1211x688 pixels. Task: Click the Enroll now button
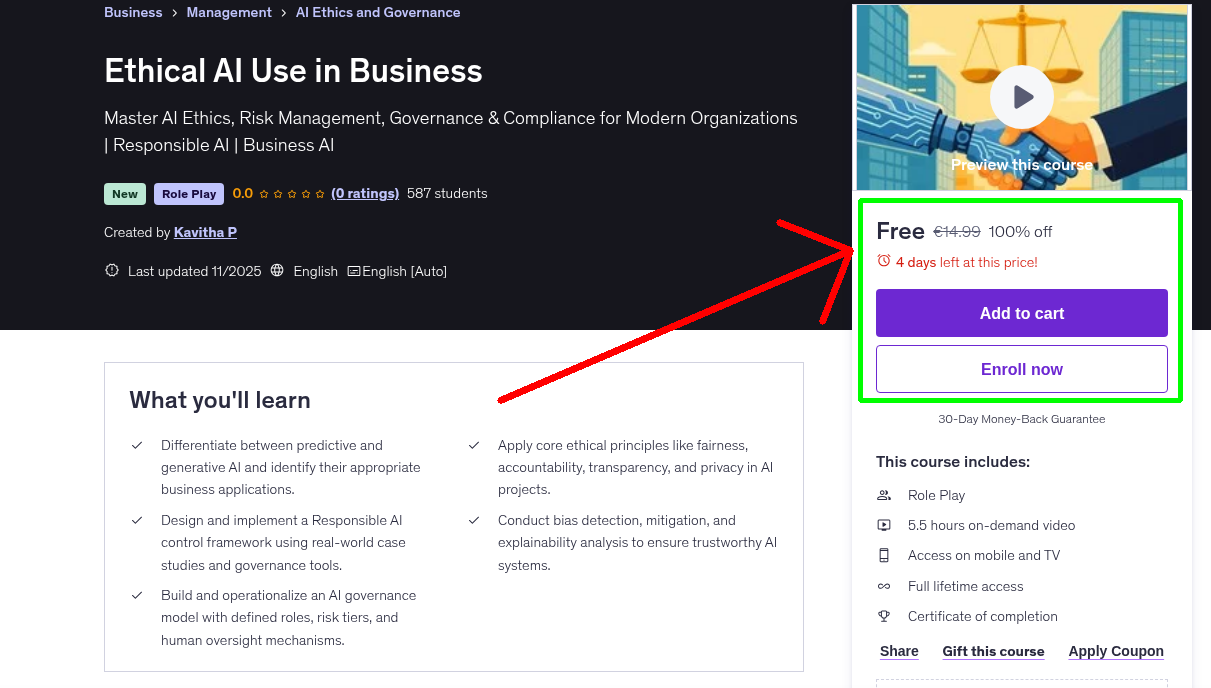click(1021, 369)
